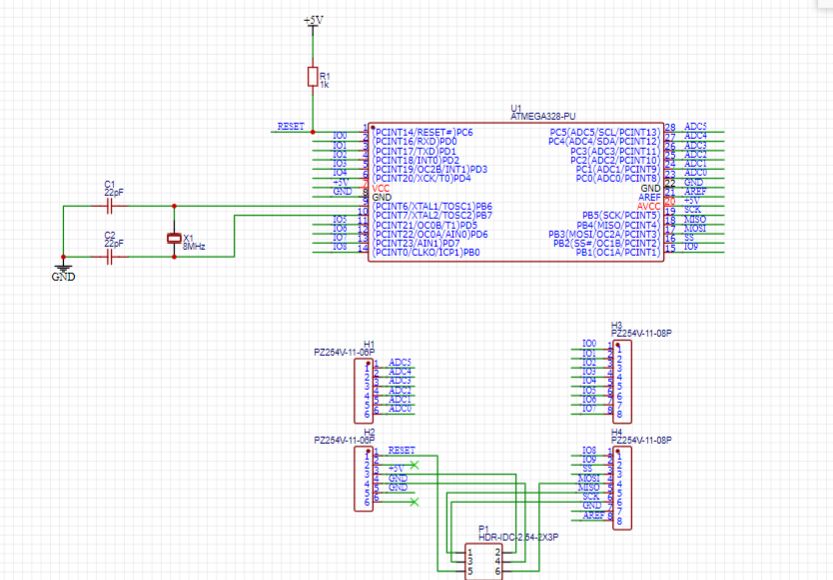Select the 22pF value under C1
Viewport: 833px width, 580px height.
[x=114, y=193]
